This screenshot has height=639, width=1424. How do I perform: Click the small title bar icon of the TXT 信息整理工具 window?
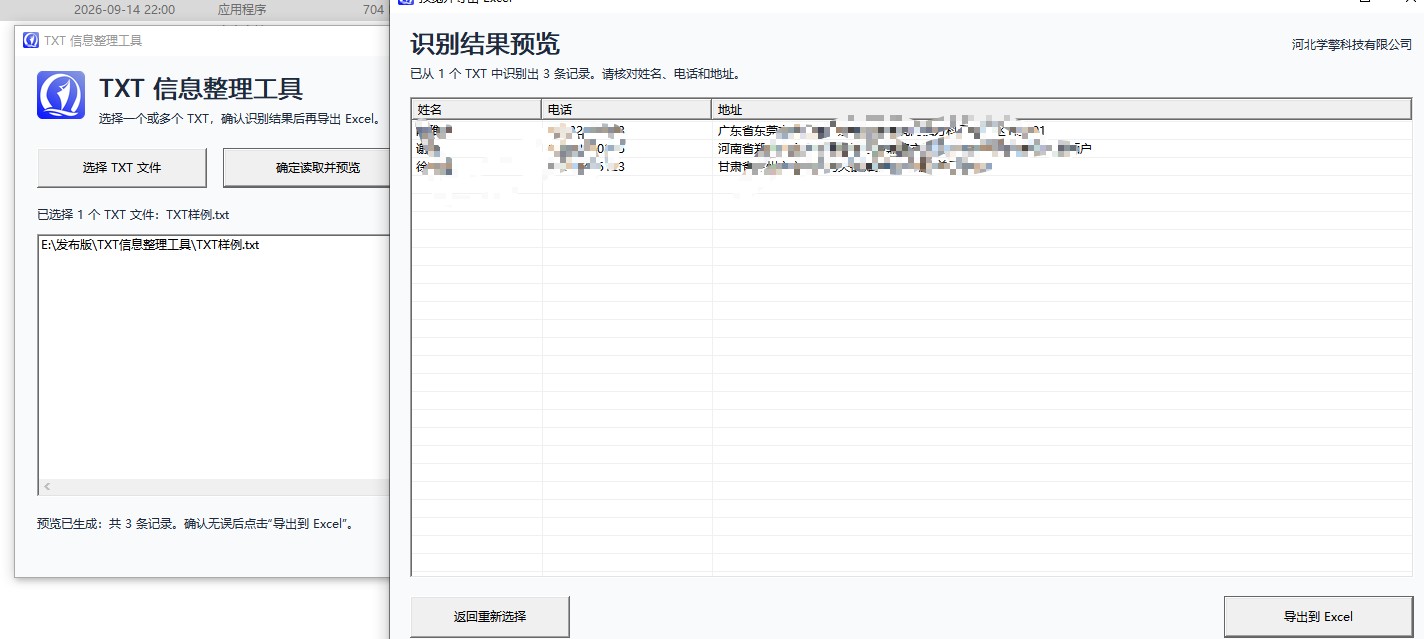click(x=31, y=41)
